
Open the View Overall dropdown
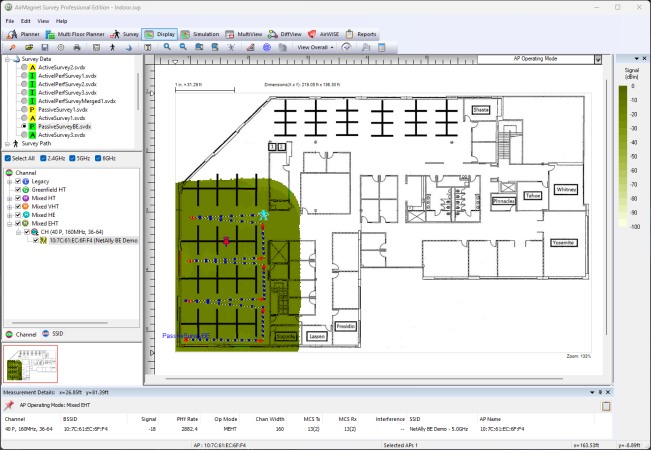315,47
